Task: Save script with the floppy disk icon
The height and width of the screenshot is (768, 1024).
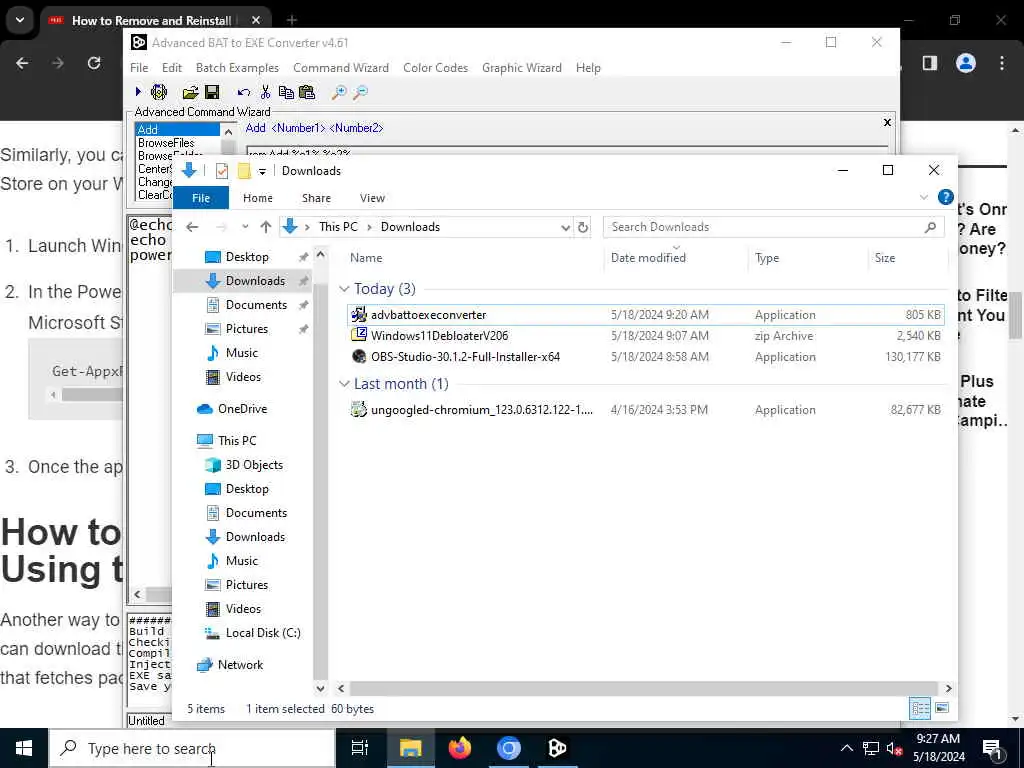Action: point(212,92)
